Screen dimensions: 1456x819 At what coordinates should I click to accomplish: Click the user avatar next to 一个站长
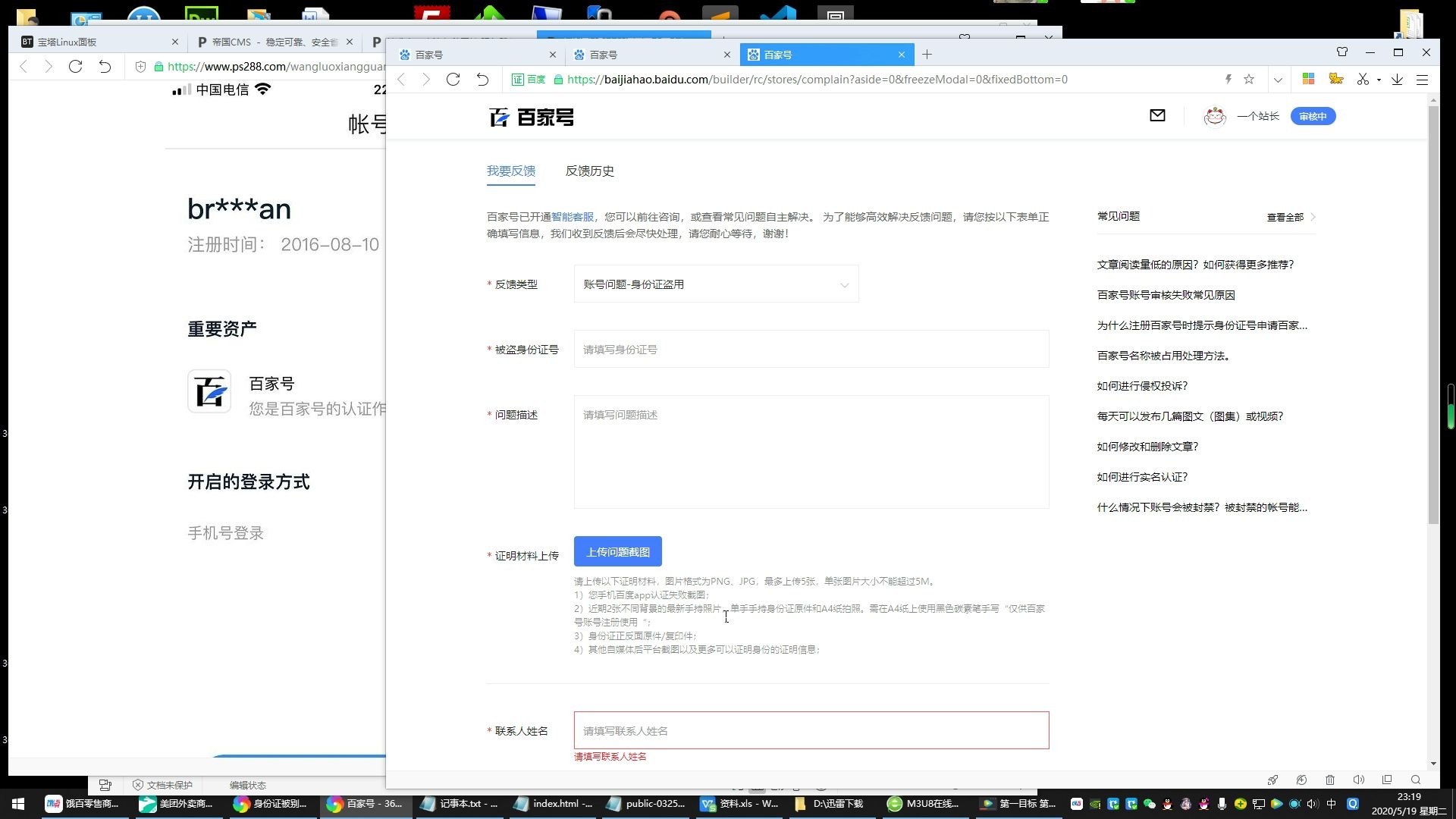click(1215, 116)
